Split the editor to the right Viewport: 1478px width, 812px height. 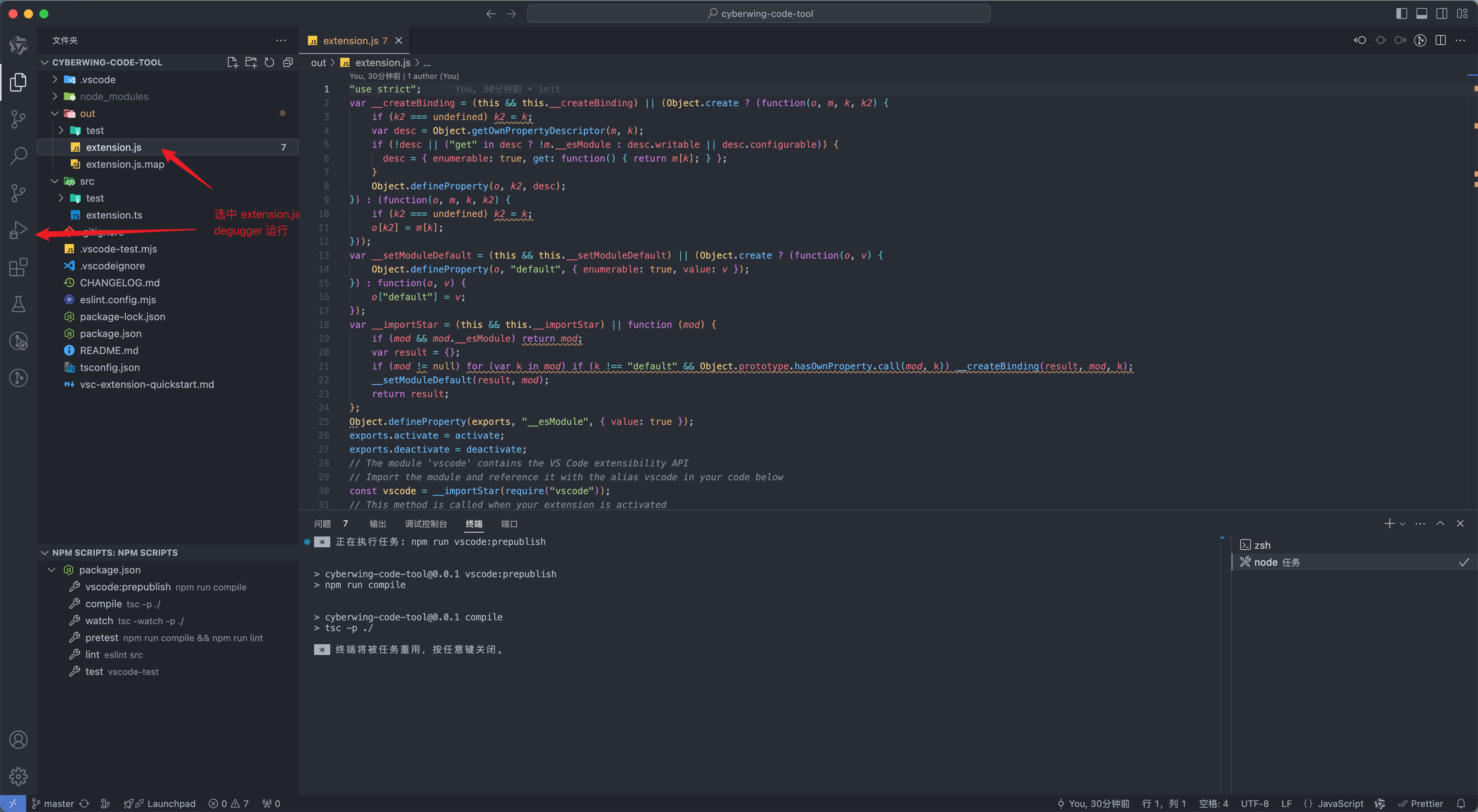click(1440, 40)
